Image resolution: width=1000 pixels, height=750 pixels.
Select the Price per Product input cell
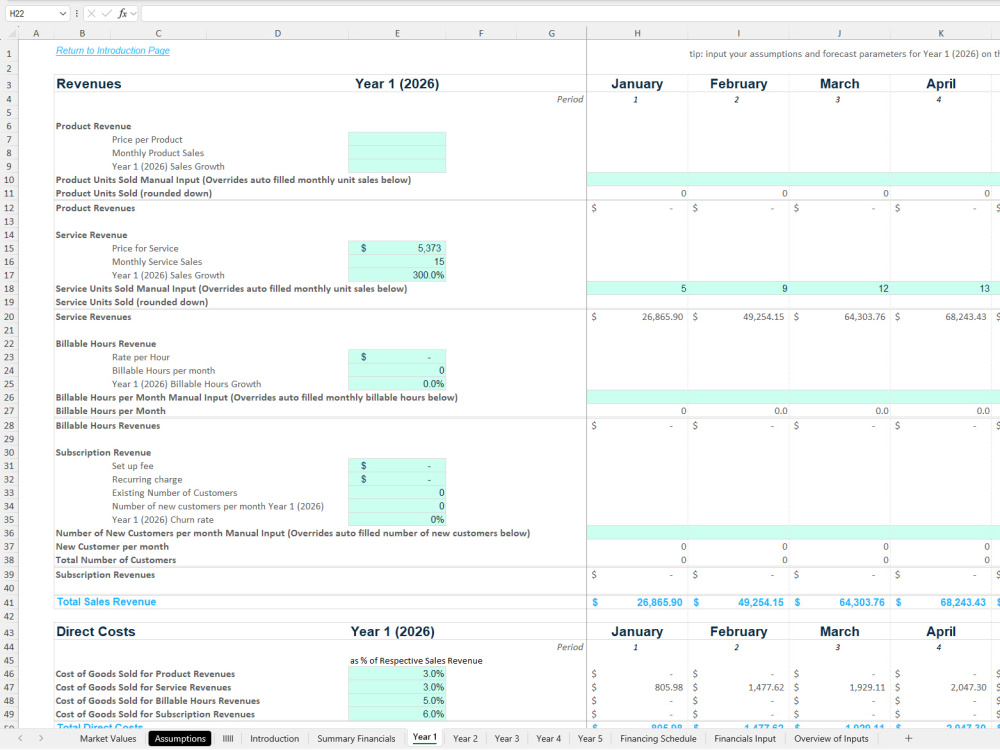coord(397,139)
